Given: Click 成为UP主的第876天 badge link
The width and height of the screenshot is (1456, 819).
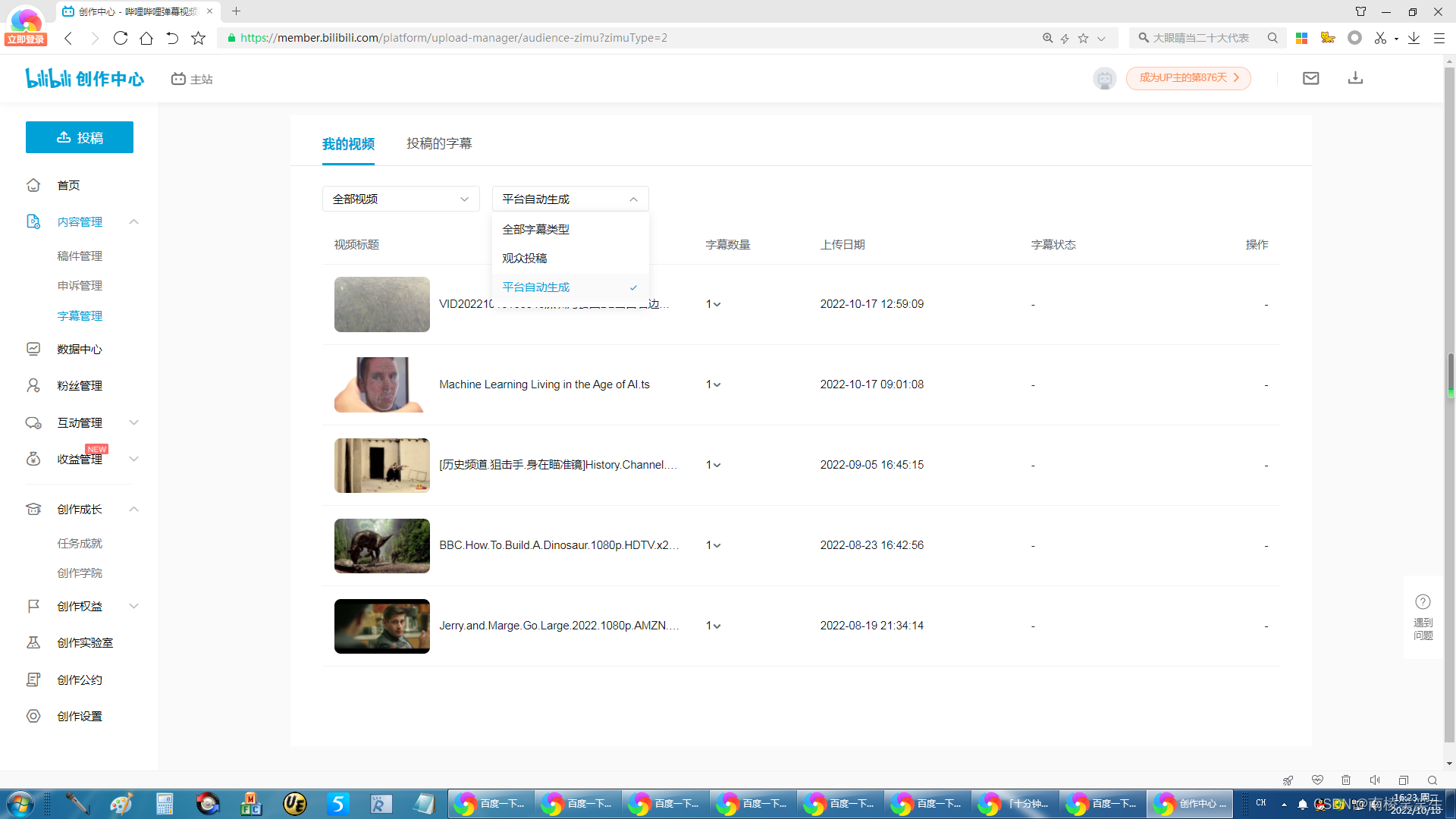Looking at the screenshot, I should [1188, 78].
